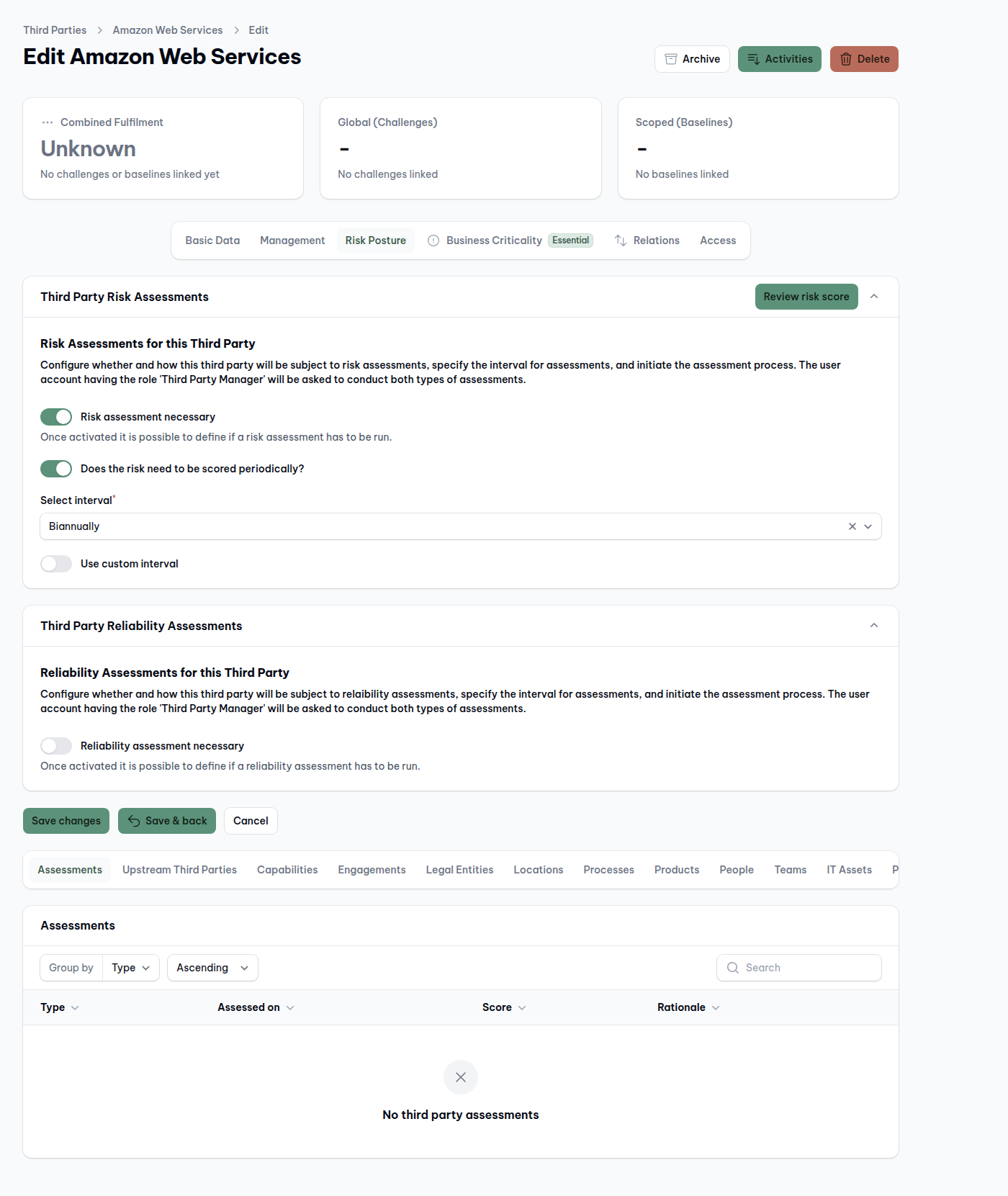The height and width of the screenshot is (1196, 1008).
Task: Open the Products tab
Action: [677, 870]
